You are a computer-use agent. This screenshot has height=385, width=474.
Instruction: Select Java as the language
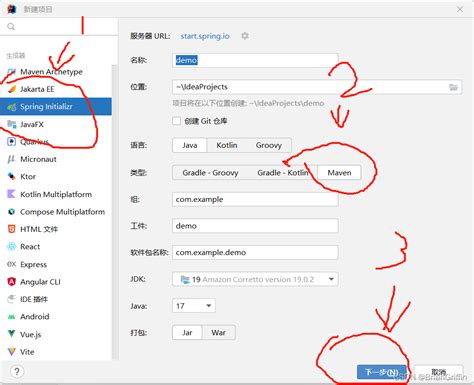coord(190,145)
